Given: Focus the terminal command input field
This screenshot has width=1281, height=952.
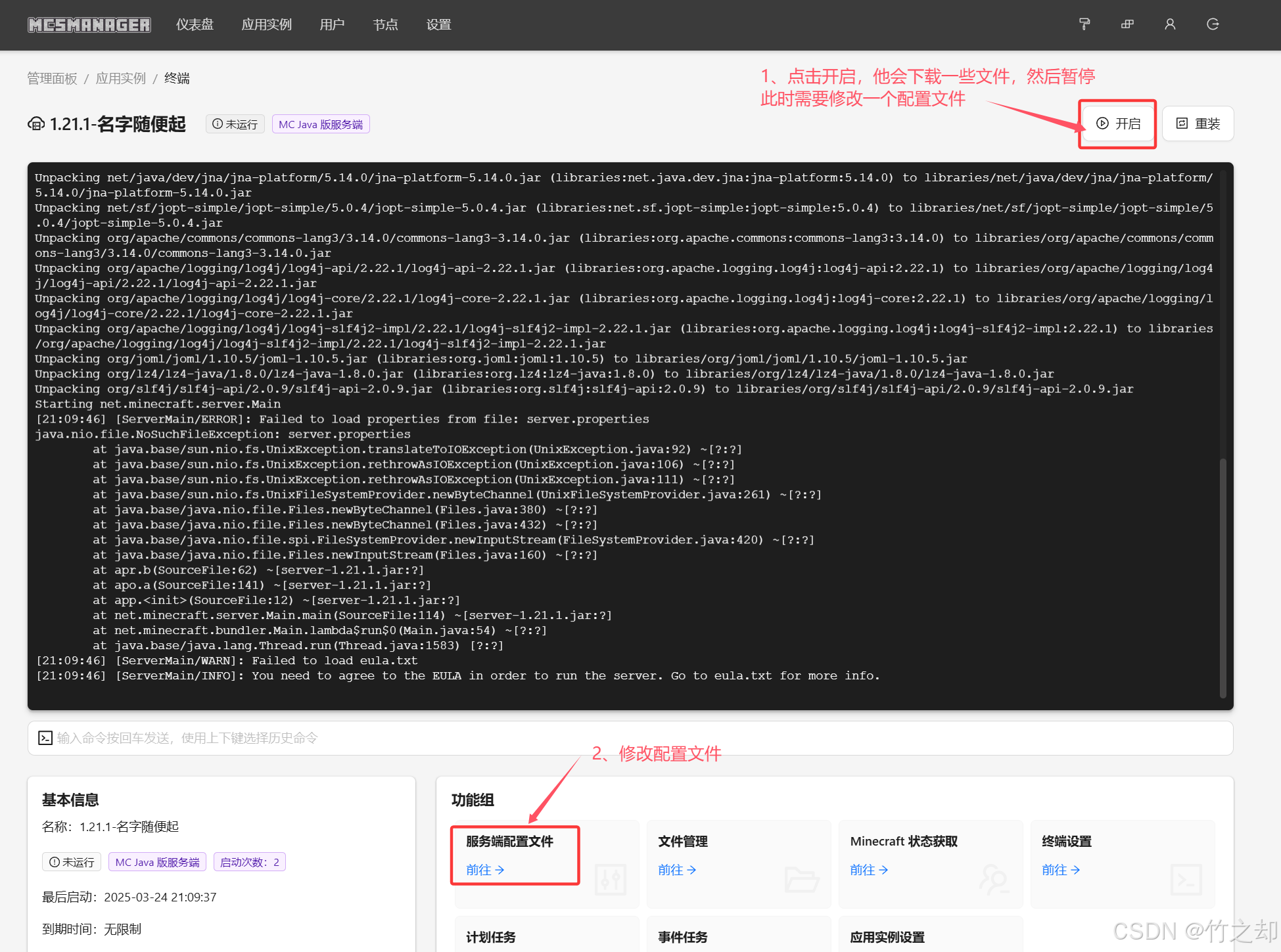Looking at the screenshot, I should tap(630, 738).
